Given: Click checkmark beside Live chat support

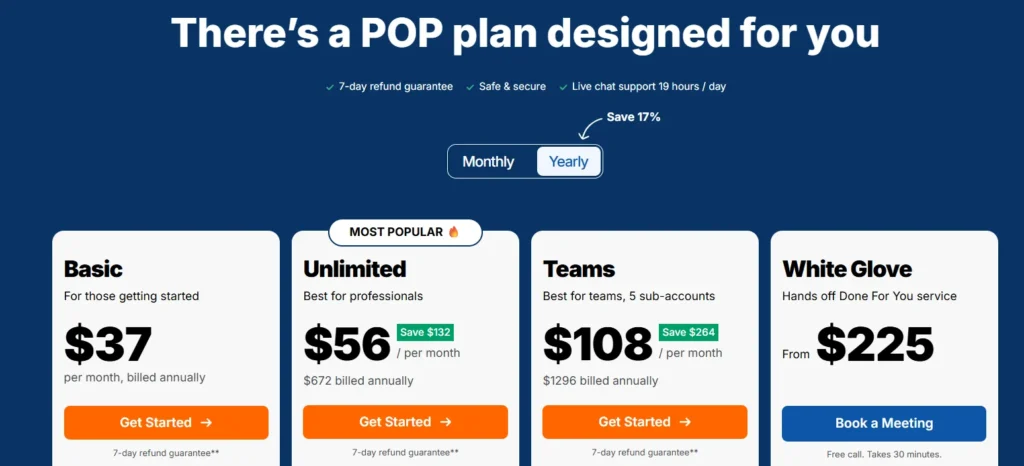Looking at the screenshot, I should [563, 87].
